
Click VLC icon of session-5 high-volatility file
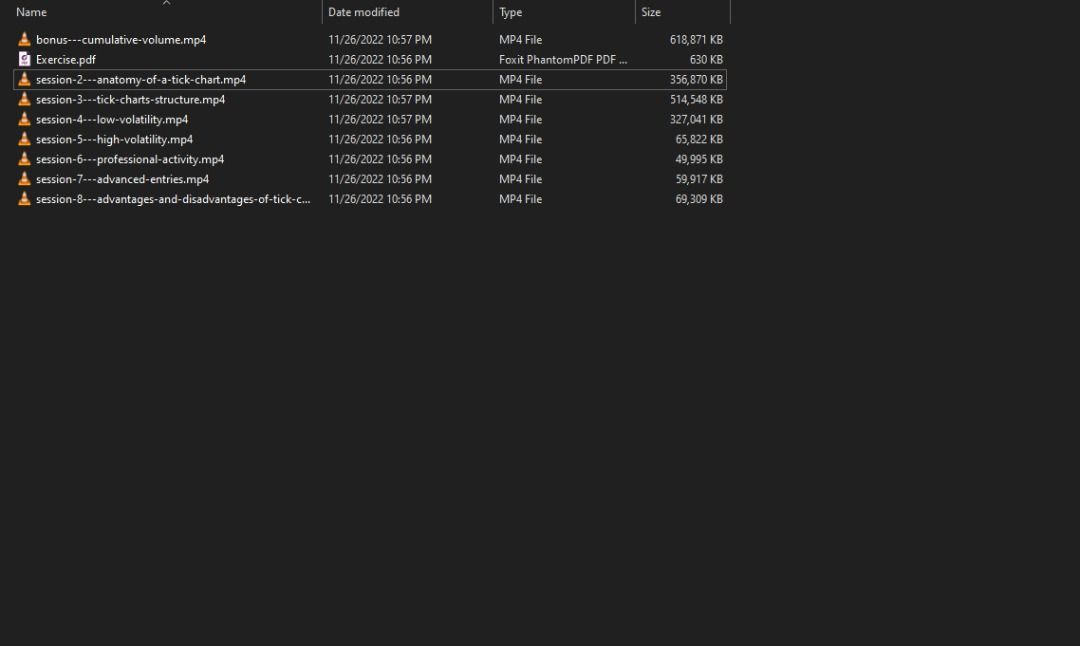[25, 140]
